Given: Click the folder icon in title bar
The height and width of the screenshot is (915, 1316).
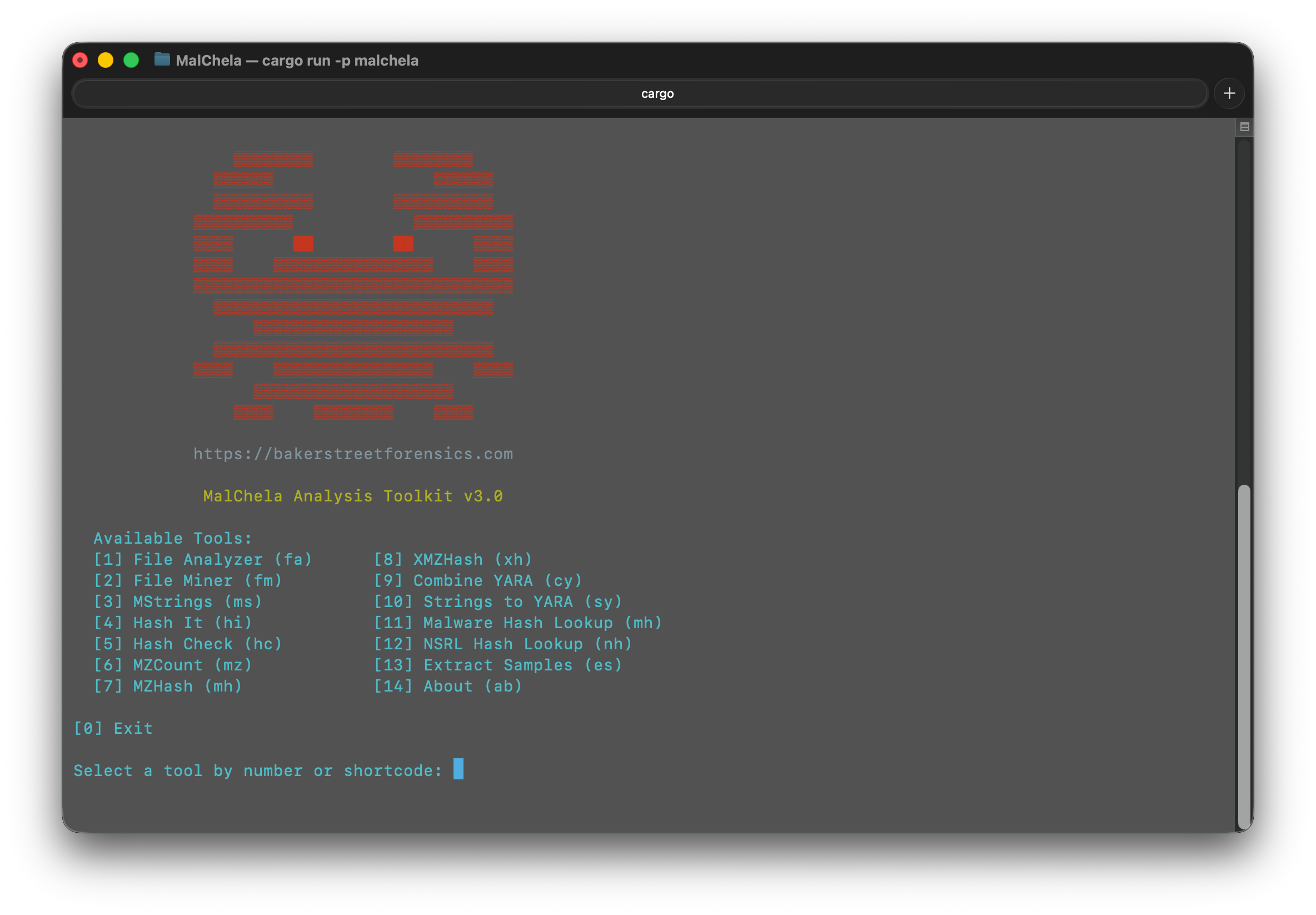Looking at the screenshot, I should coord(162,59).
